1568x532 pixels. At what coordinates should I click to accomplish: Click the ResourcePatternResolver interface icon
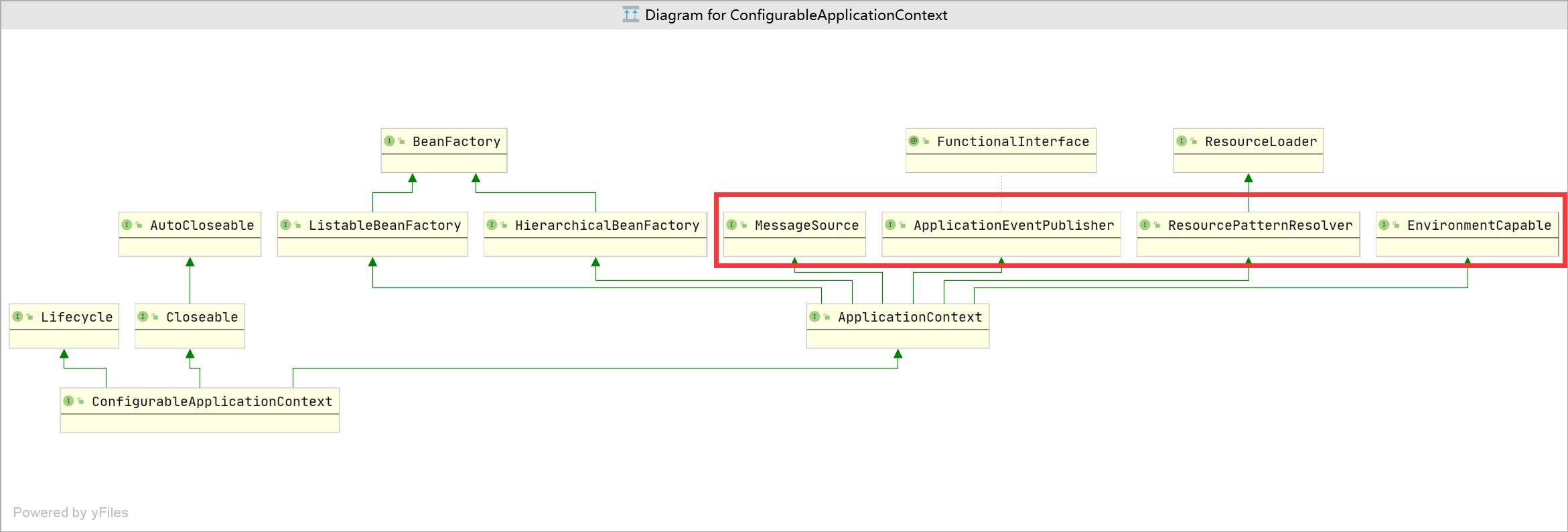tap(1145, 225)
